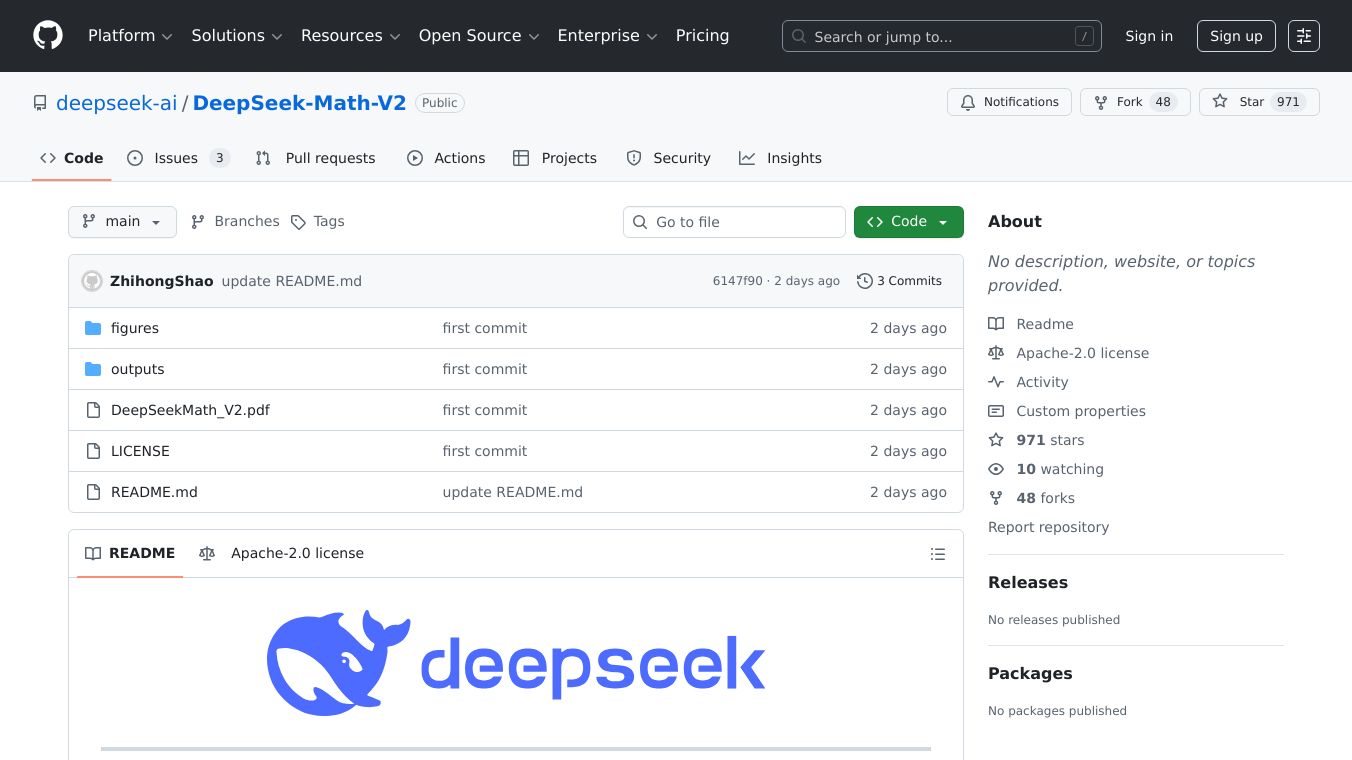Click the Sign up button

click(x=1236, y=36)
